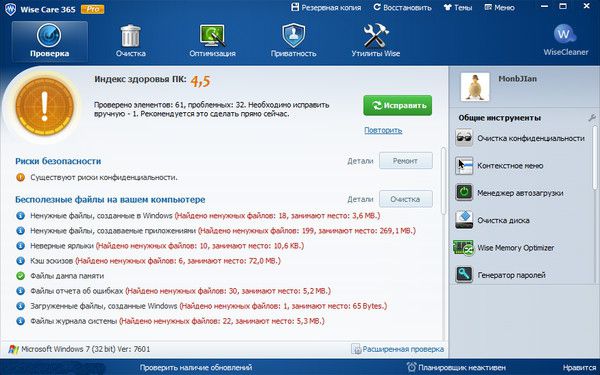The width and height of the screenshot is (600, 375).
Task: Open Очистка конфиденциальности tool
Action: (520, 138)
